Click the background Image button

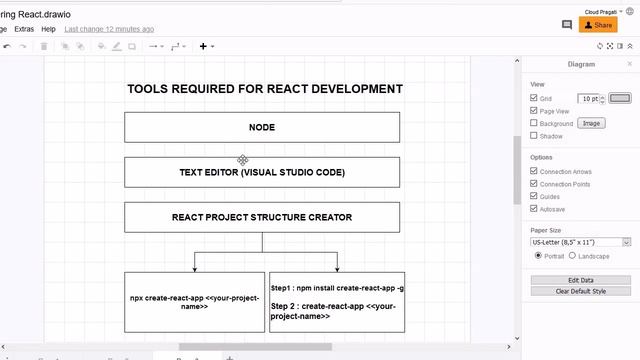pyautogui.click(x=591, y=123)
